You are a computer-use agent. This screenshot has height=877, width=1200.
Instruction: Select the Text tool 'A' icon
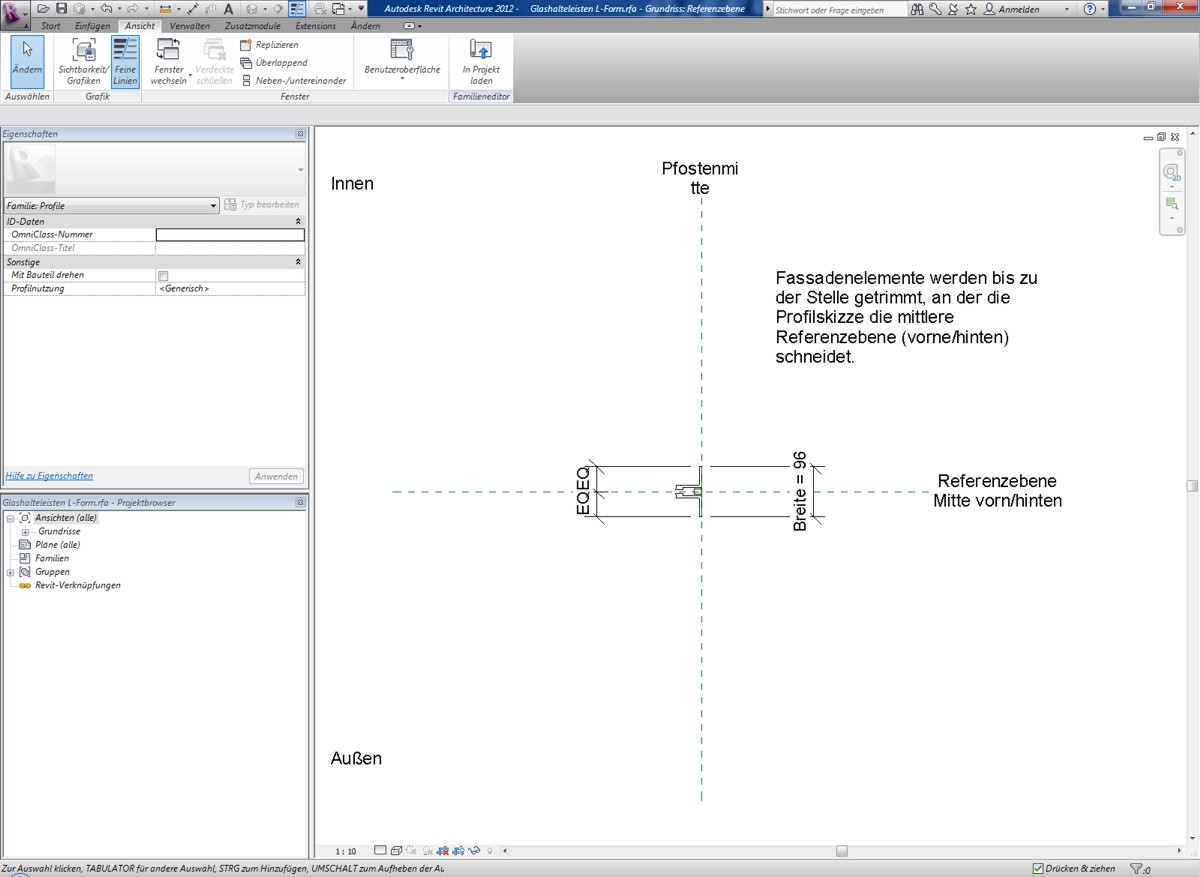228,8
